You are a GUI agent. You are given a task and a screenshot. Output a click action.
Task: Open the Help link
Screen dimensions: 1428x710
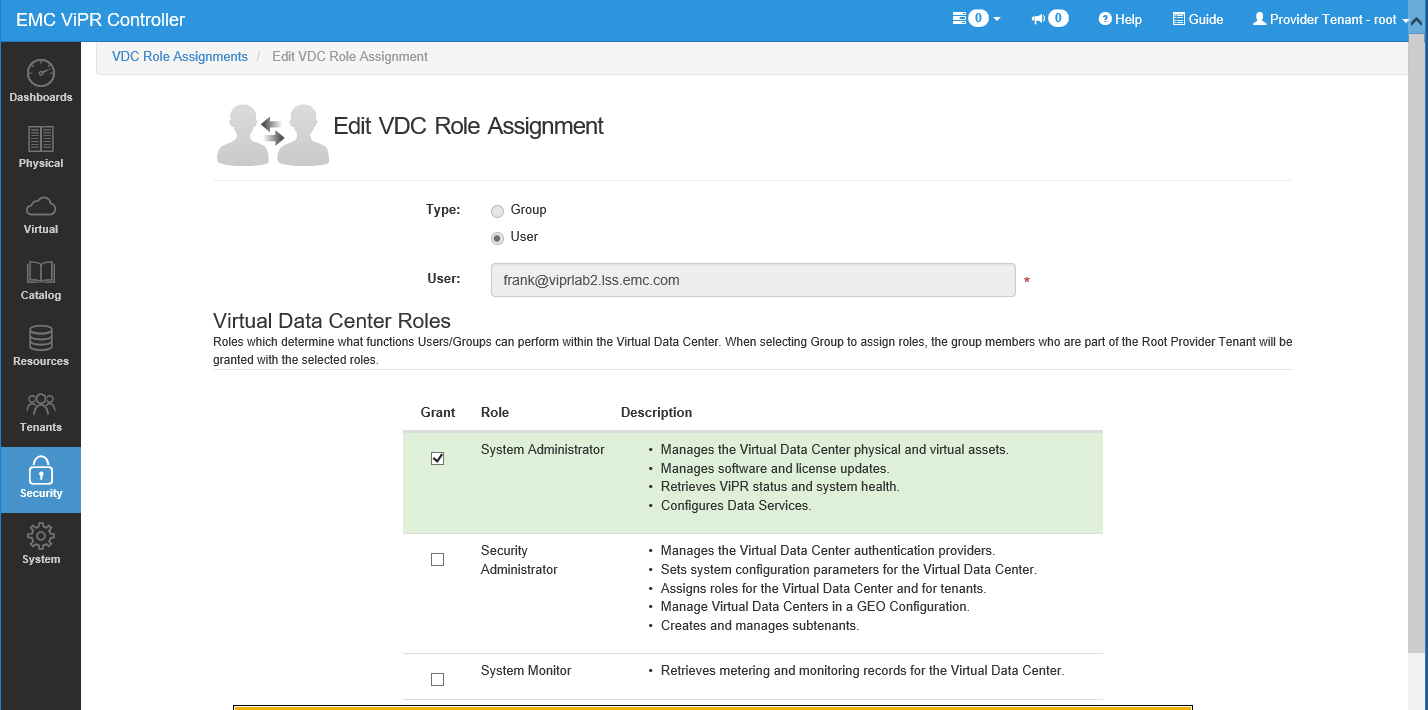tap(1120, 19)
